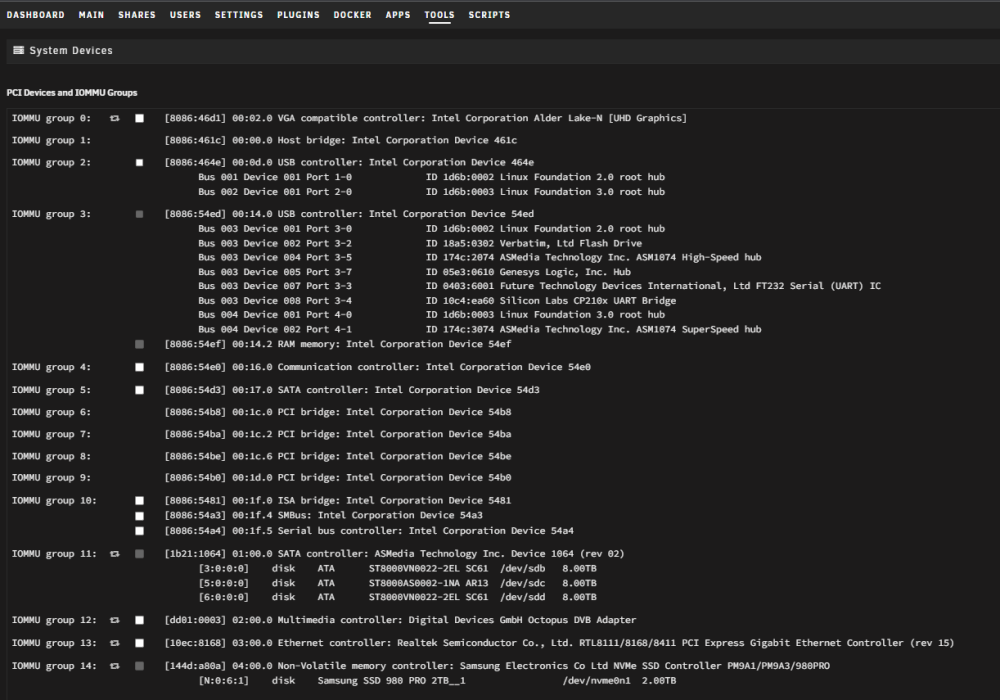The width and height of the screenshot is (1000, 700).
Task: Select the PCI bridge 54ba row
Action: pyautogui.click(x=338, y=434)
